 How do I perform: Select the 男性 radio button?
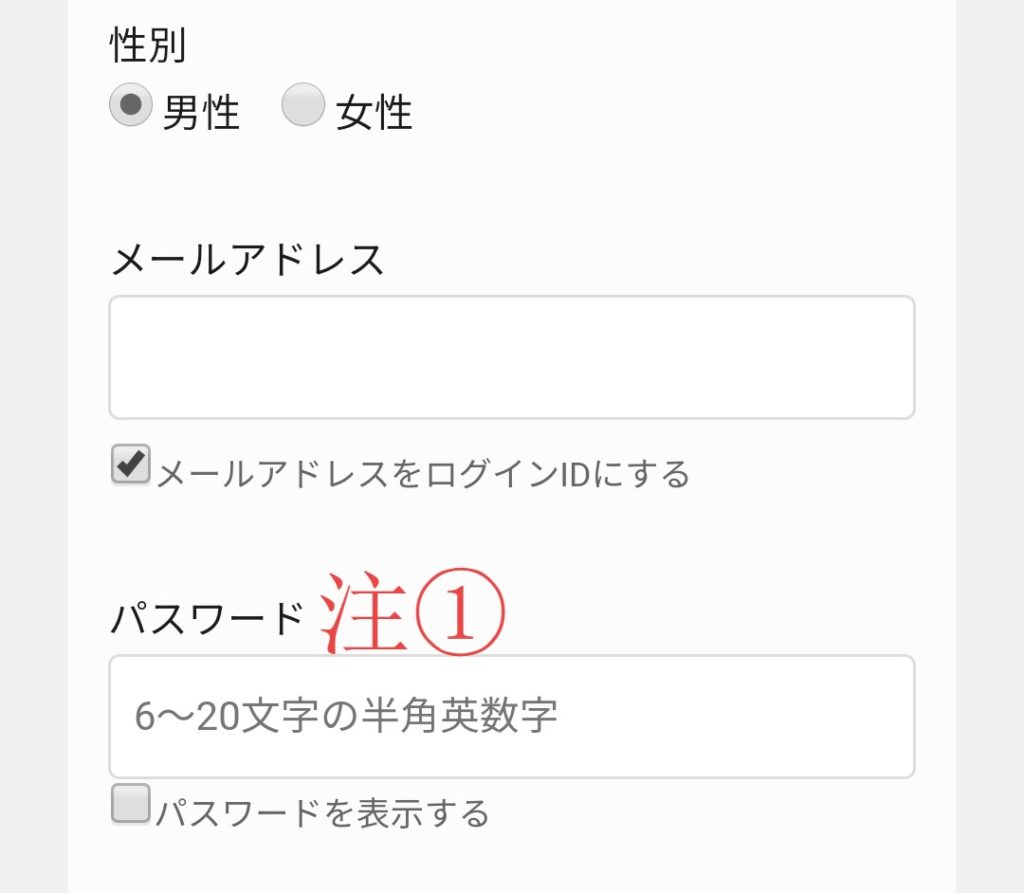(x=130, y=105)
